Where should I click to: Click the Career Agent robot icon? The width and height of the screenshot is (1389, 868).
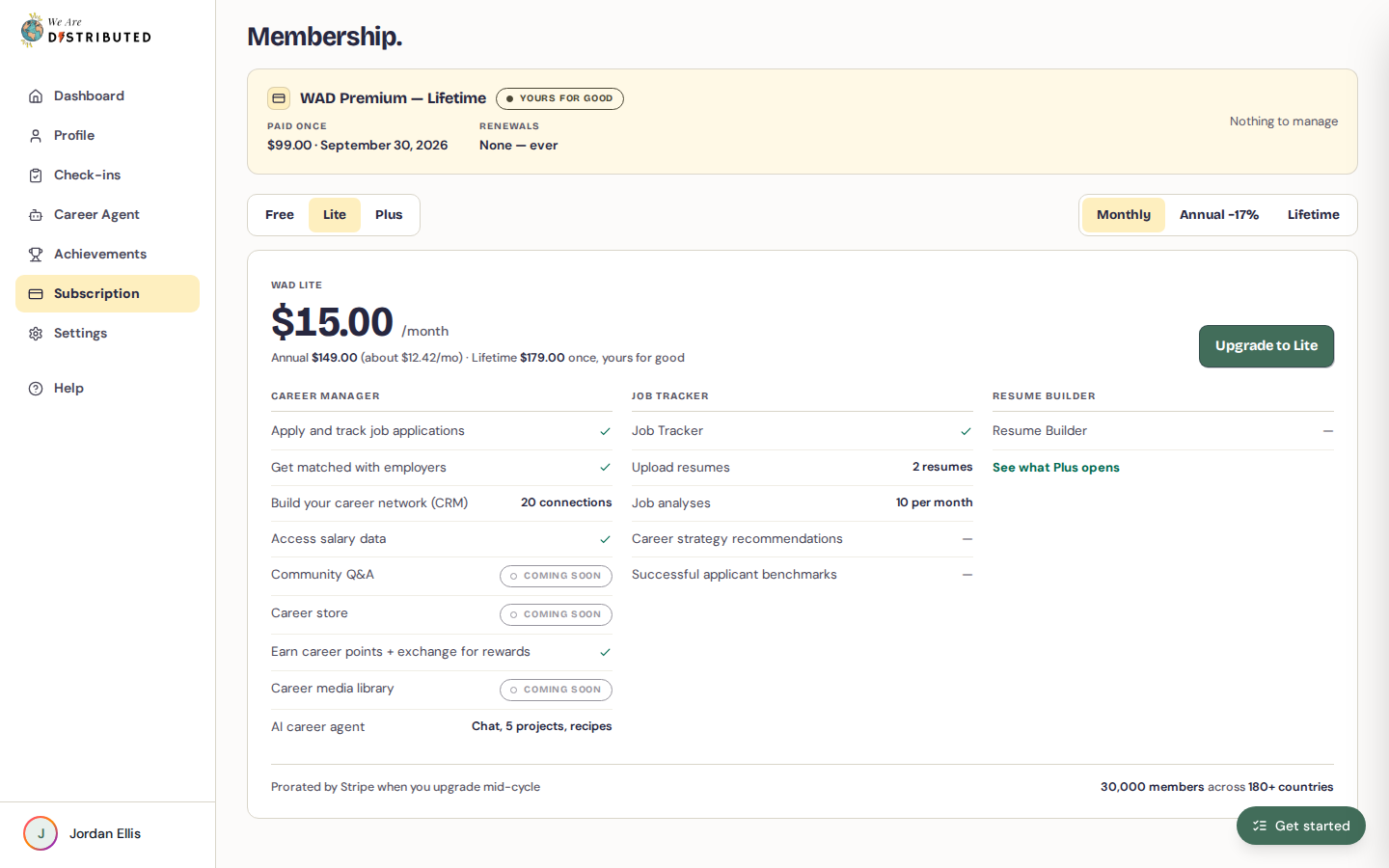pyautogui.click(x=36, y=215)
